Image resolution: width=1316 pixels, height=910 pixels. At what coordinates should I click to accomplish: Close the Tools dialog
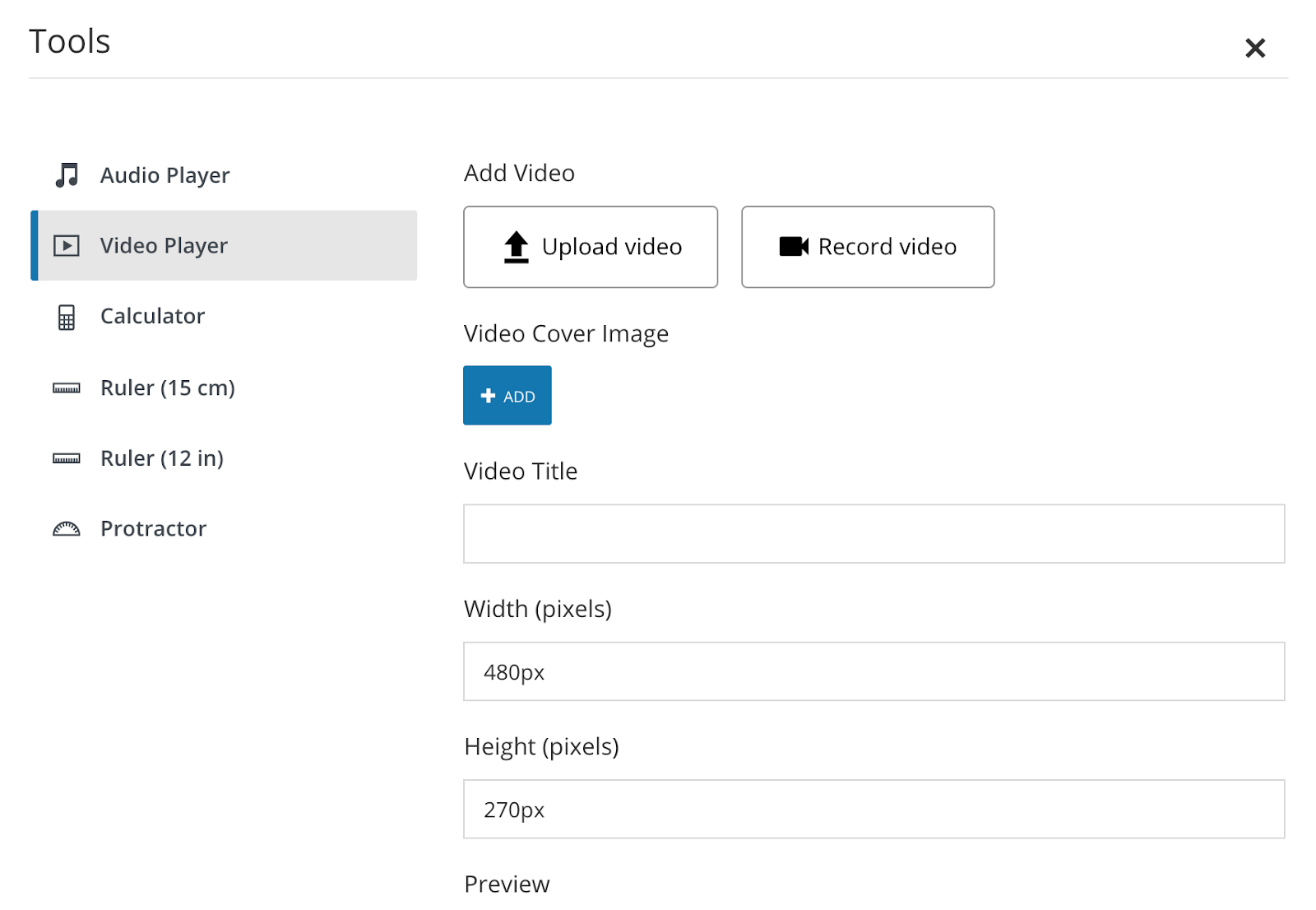click(x=1254, y=49)
